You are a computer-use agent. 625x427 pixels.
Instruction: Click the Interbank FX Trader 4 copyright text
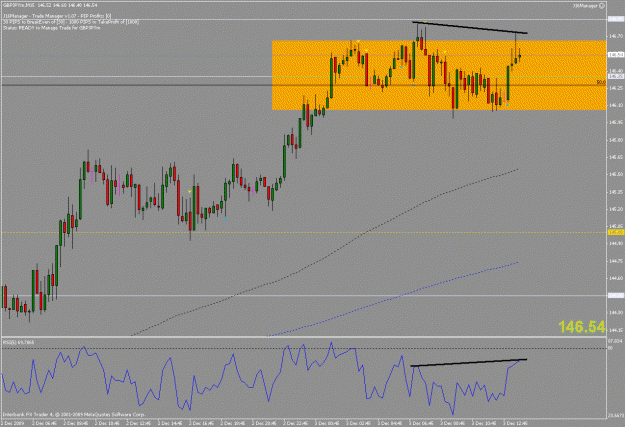click(74, 415)
